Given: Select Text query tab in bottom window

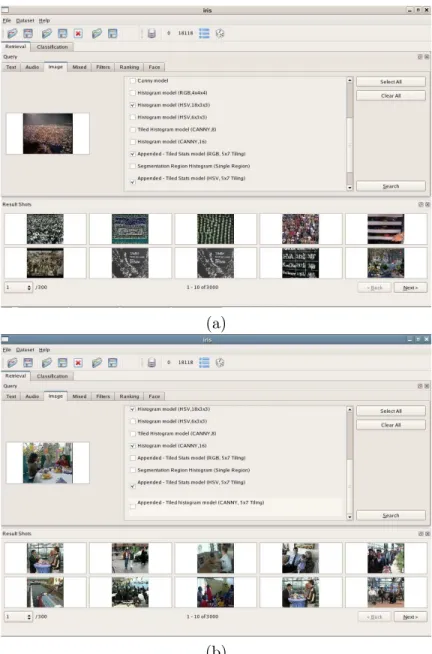Looking at the screenshot, I should tap(11, 396).
